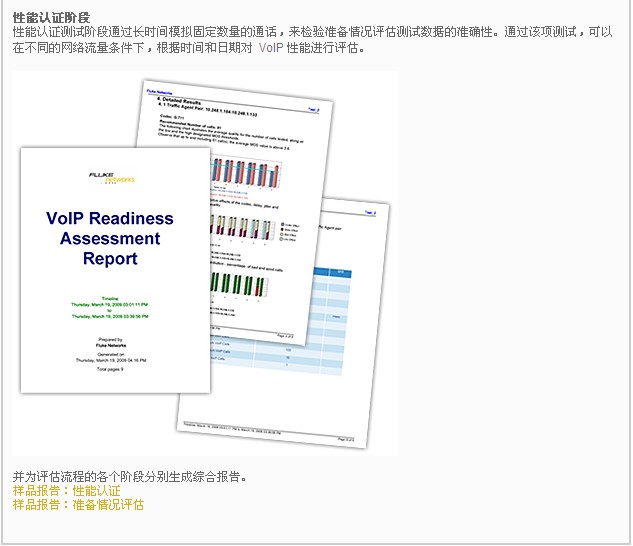
Task: Click the VoIP Readiness Assessment Report title text
Action: pos(110,238)
